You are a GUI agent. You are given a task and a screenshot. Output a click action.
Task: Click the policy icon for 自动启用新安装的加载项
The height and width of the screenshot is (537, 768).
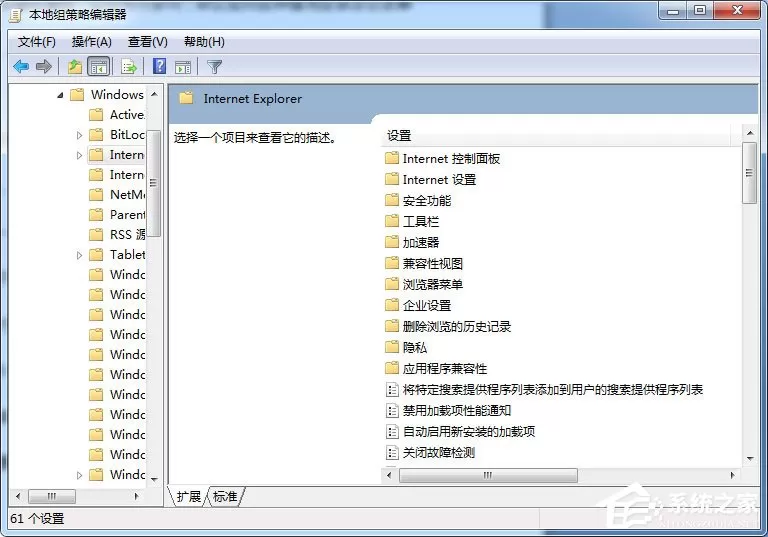(x=392, y=432)
